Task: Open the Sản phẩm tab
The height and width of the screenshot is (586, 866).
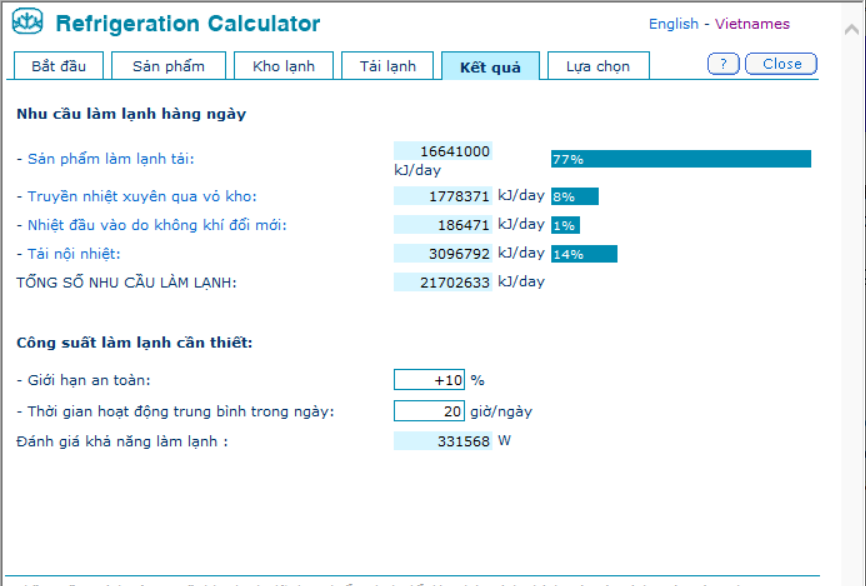Action: (168, 67)
